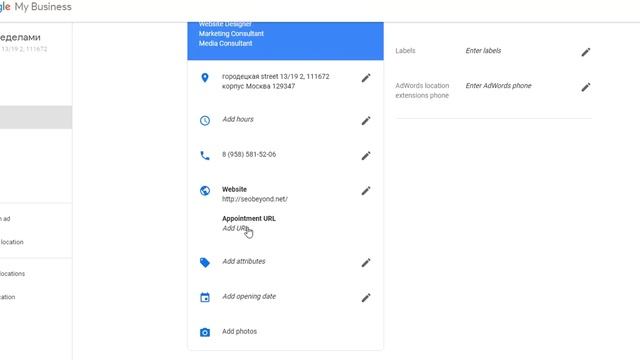Open the Add hours field
Image resolution: width=640 pixels, height=360 pixels.
(238, 119)
